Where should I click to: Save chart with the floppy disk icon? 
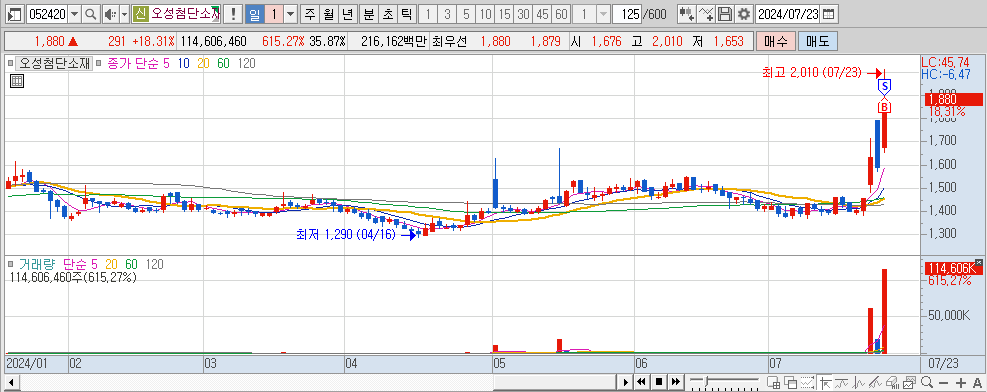click(725, 14)
